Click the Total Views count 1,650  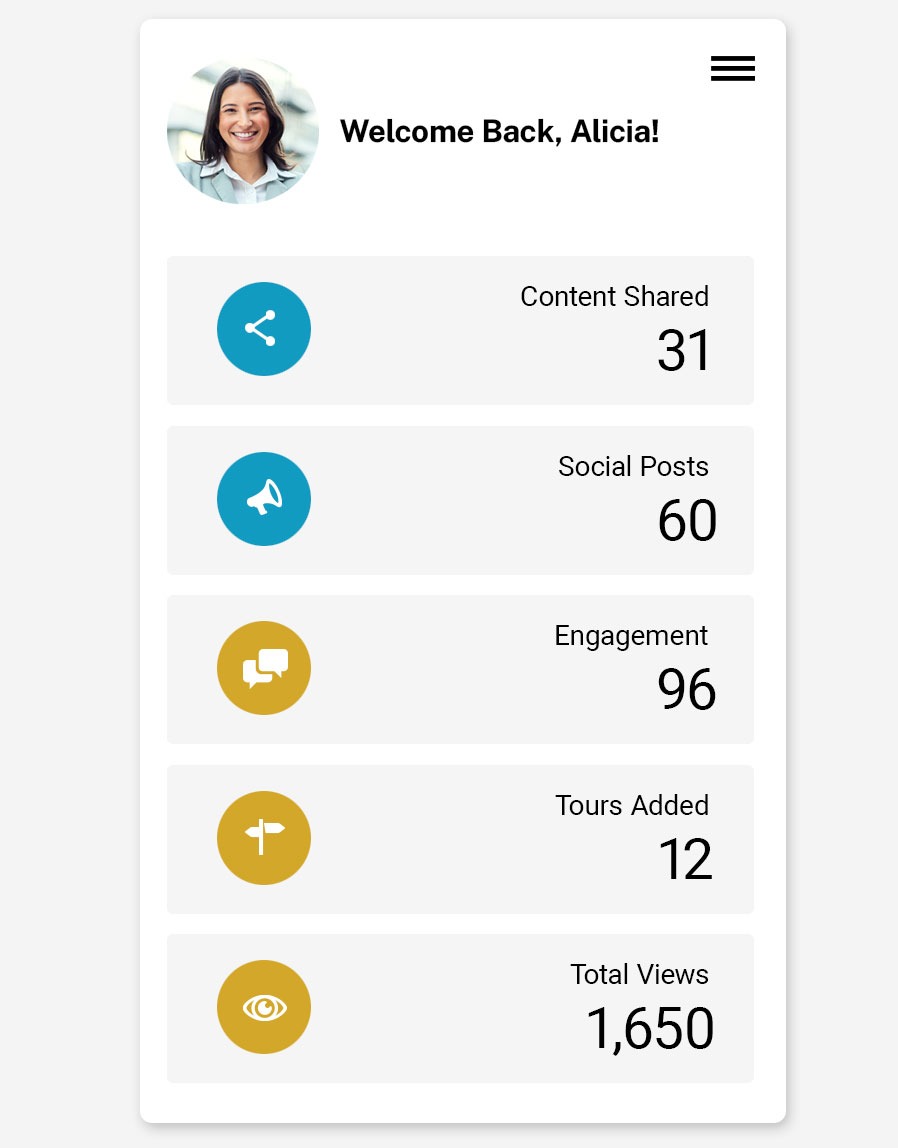(x=650, y=1029)
